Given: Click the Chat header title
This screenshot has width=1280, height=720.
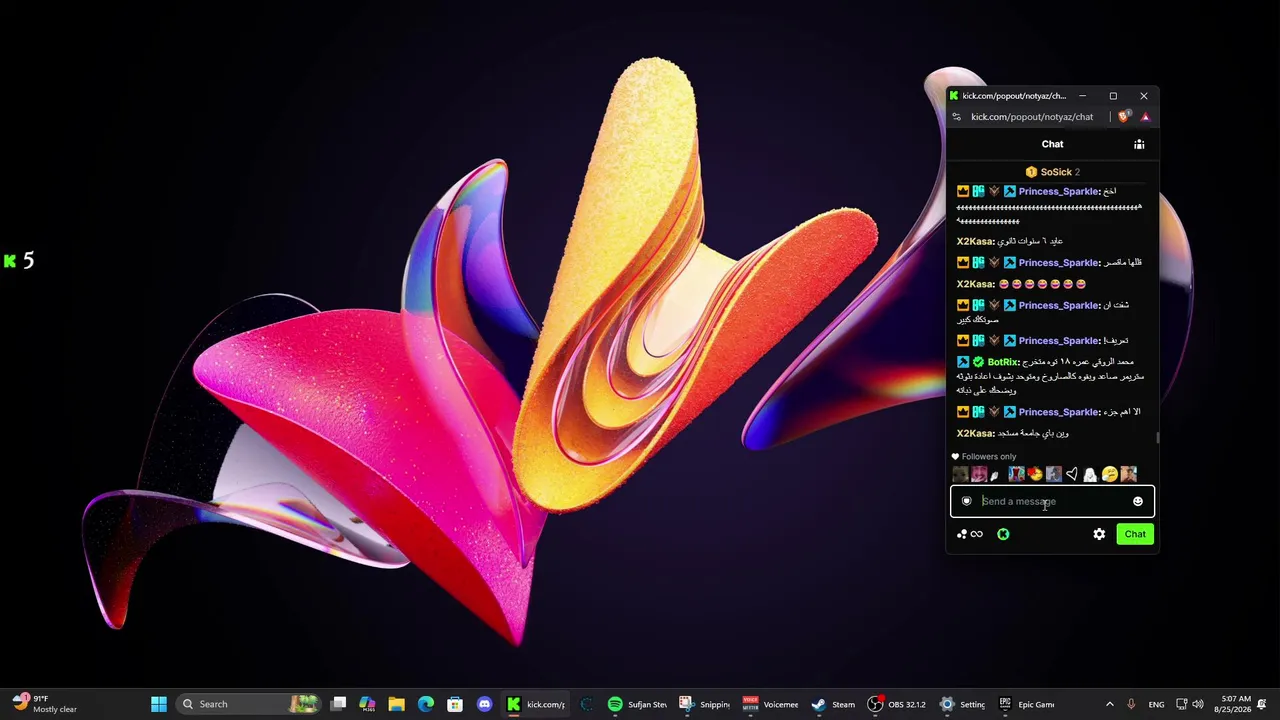Looking at the screenshot, I should pyautogui.click(x=1052, y=144).
